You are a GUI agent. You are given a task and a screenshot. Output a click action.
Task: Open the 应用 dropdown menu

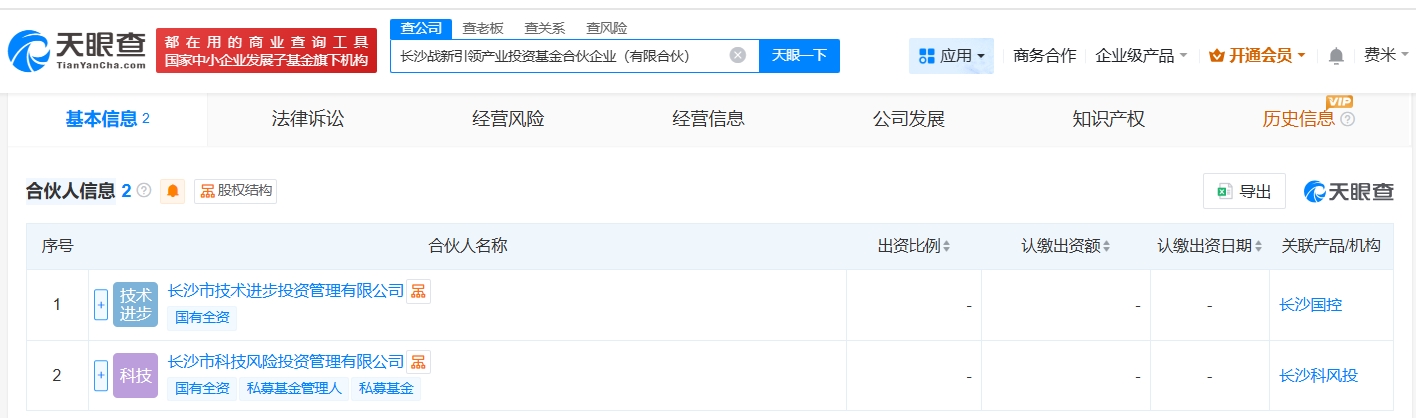pos(951,56)
